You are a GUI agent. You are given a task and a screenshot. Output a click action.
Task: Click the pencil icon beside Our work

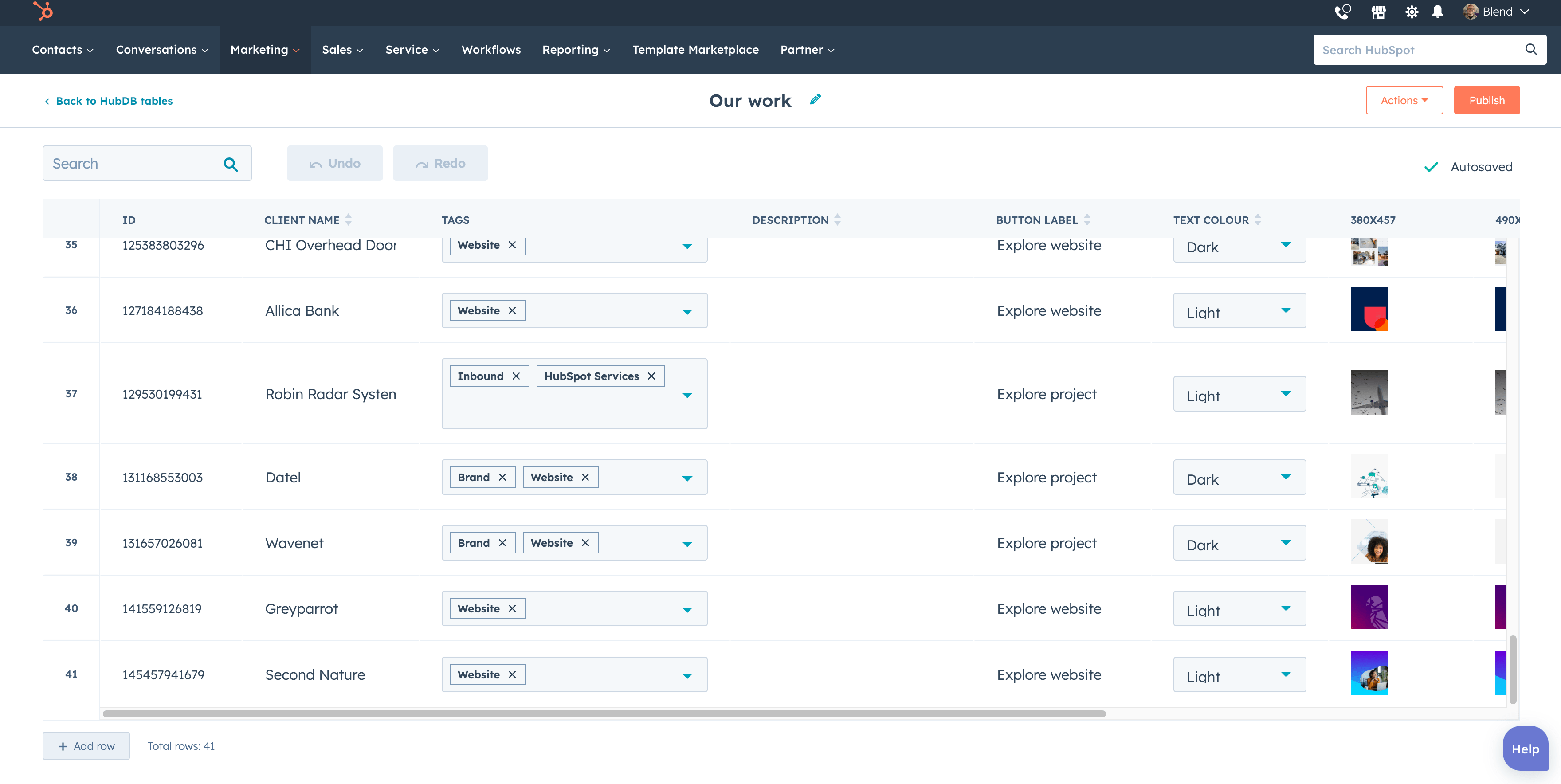coord(816,99)
